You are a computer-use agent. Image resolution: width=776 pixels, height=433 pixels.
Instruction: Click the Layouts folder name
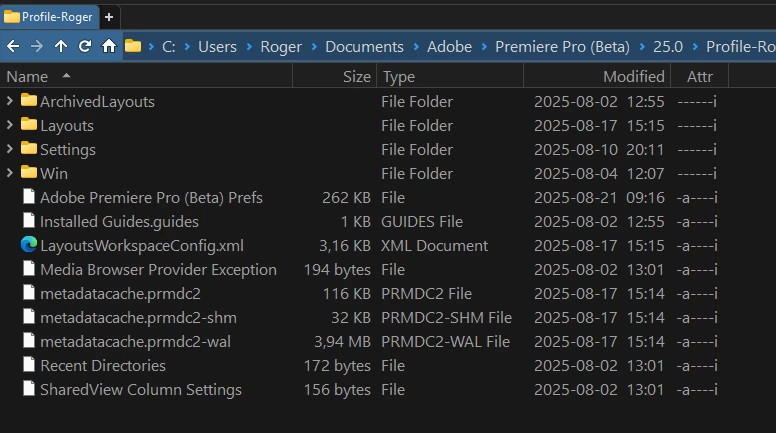click(x=67, y=126)
